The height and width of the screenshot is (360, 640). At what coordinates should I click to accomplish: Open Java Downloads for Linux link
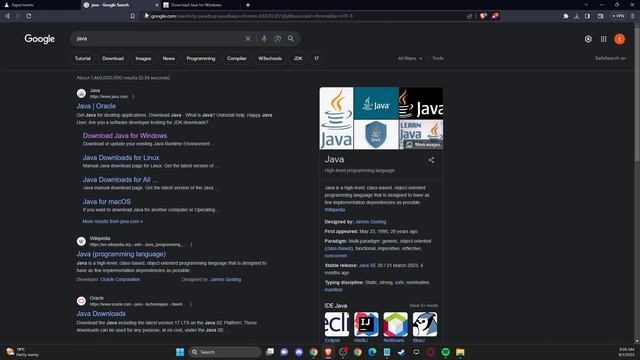[121, 158]
